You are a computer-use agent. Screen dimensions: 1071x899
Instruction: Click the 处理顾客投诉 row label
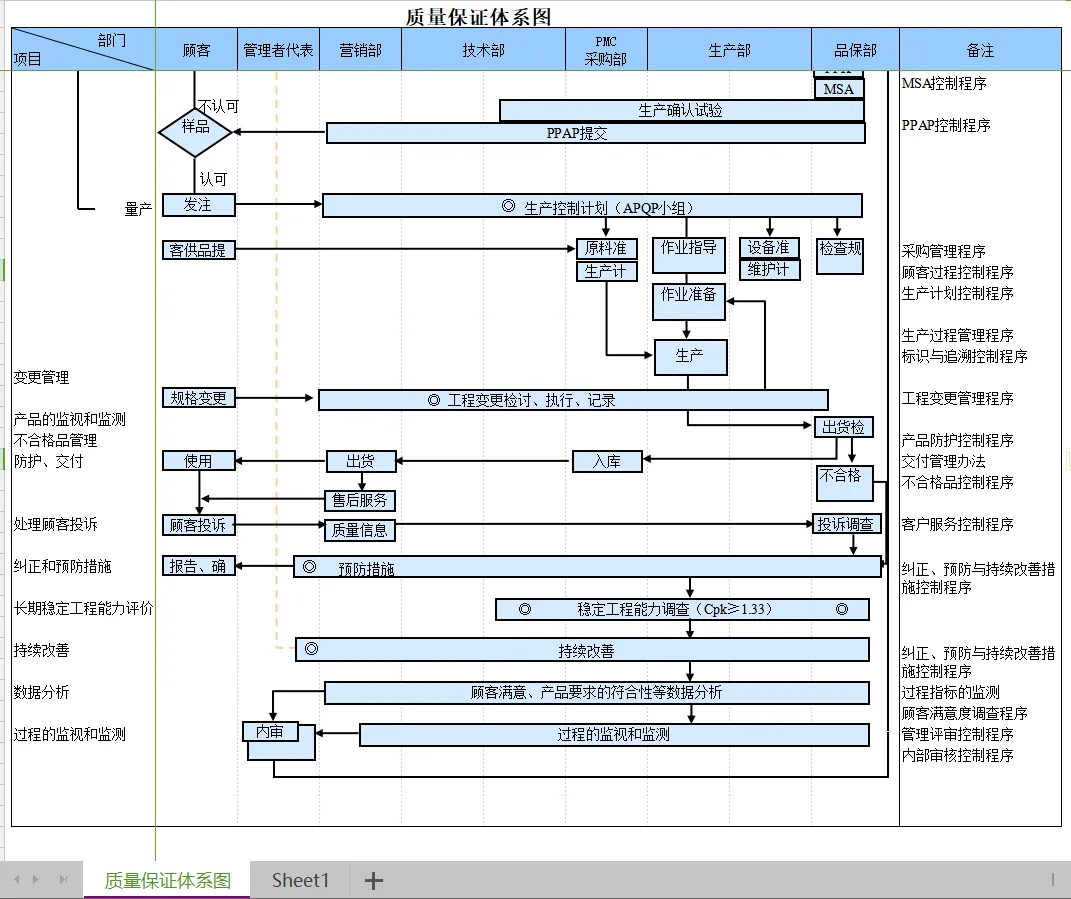coord(55,524)
